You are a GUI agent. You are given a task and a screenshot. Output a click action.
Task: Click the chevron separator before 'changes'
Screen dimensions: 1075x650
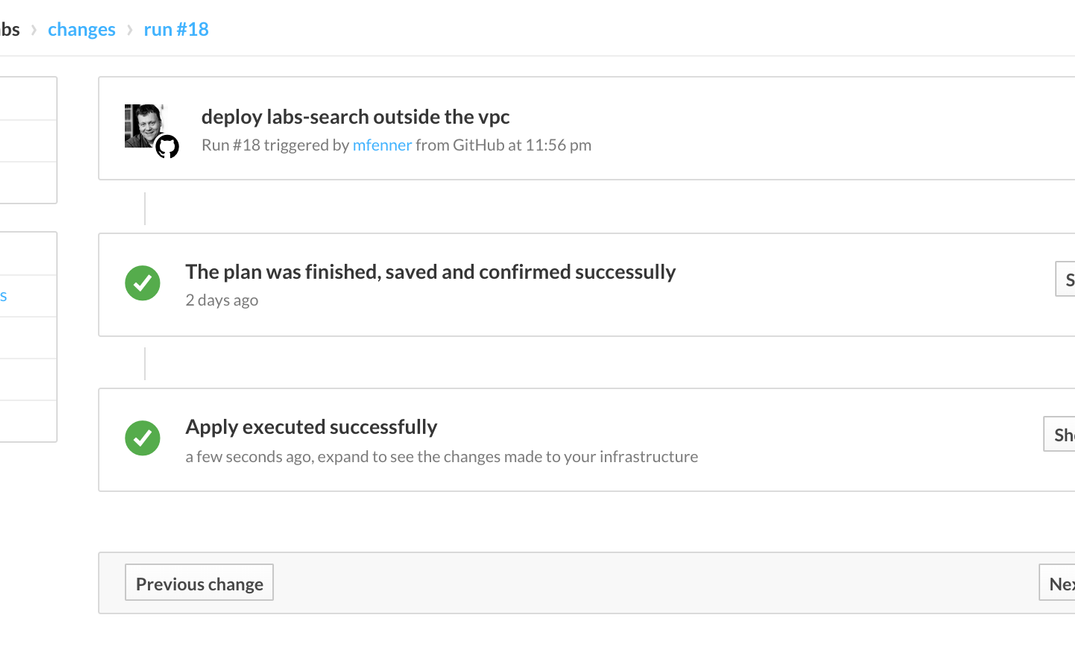[x=33, y=30]
